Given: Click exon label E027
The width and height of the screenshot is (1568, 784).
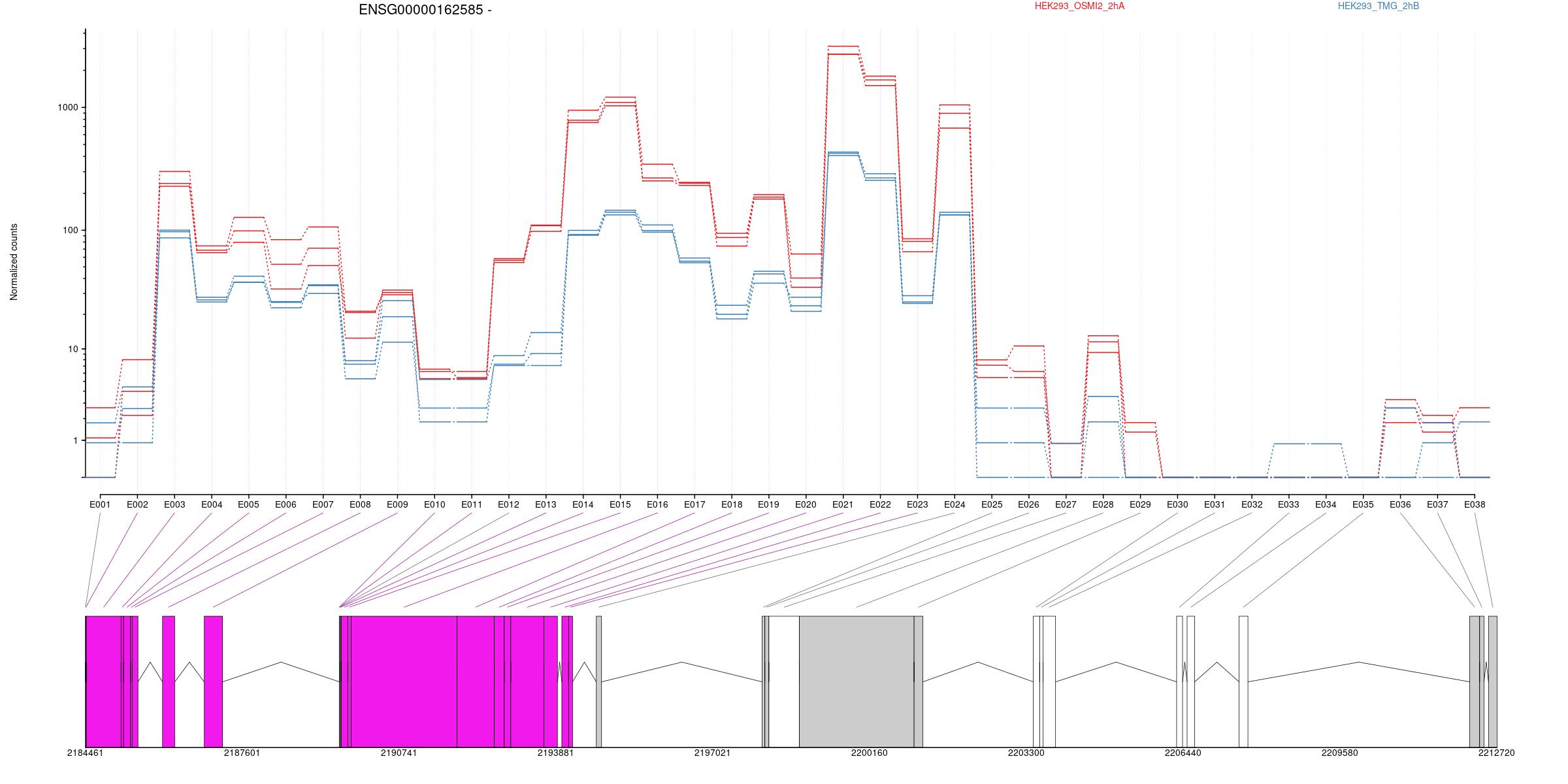Looking at the screenshot, I should pyautogui.click(x=1066, y=504).
